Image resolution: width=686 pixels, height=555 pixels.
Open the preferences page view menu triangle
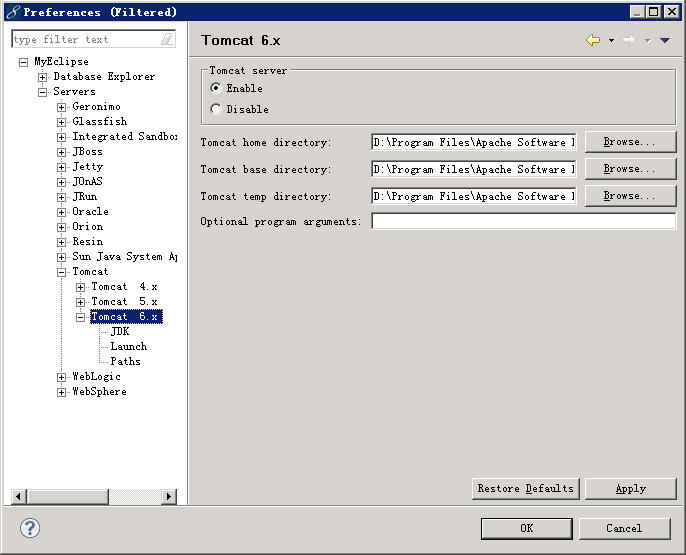click(x=665, y=41)
